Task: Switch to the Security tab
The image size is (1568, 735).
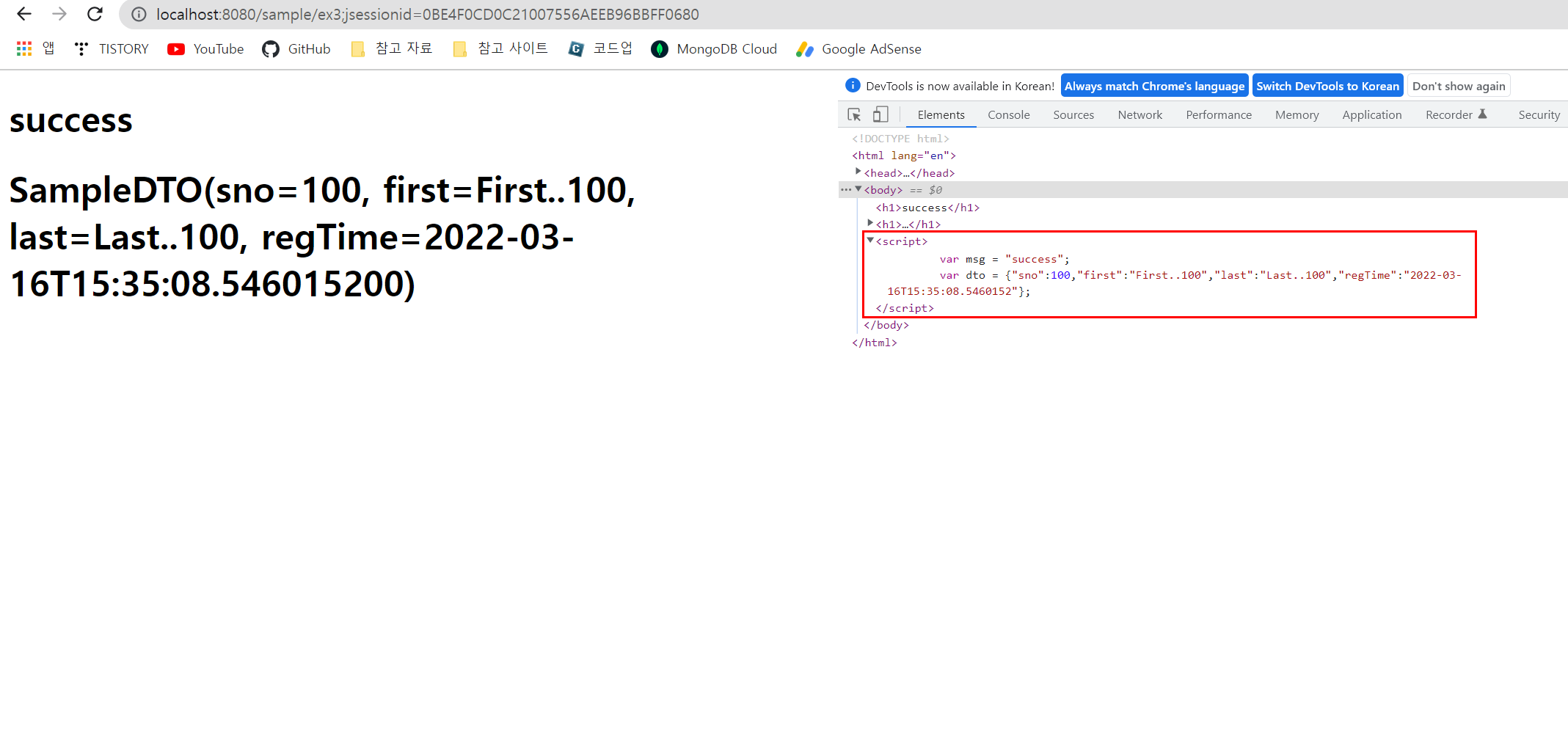Action: coord(1539,114)
